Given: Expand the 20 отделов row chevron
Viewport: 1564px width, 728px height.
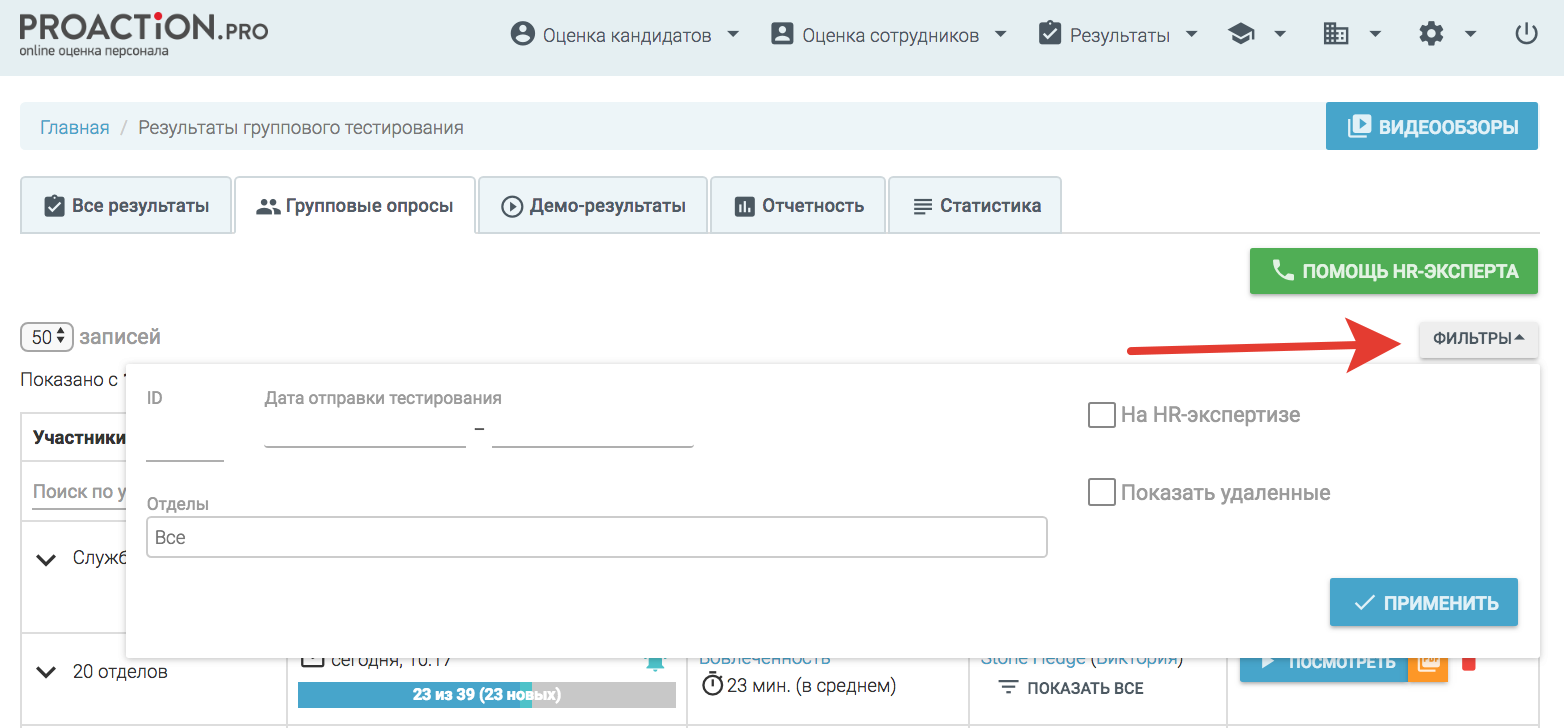Looking at the screenshot, I should click(46, 672).
